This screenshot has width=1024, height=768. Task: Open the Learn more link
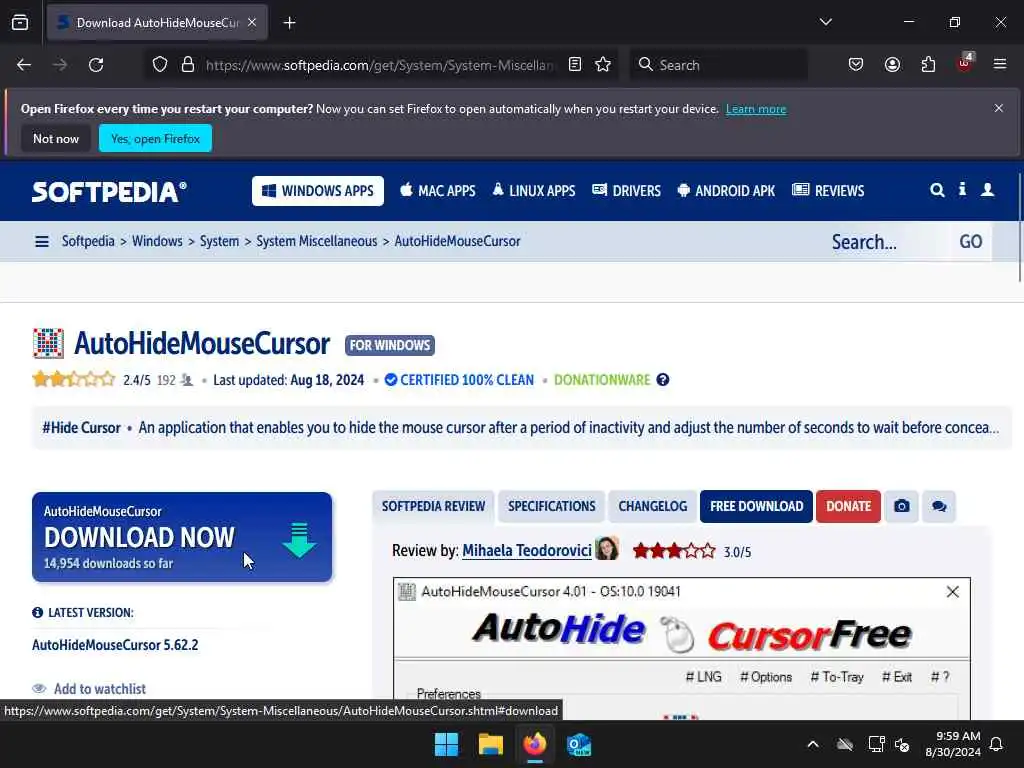[x=756, y=109]
